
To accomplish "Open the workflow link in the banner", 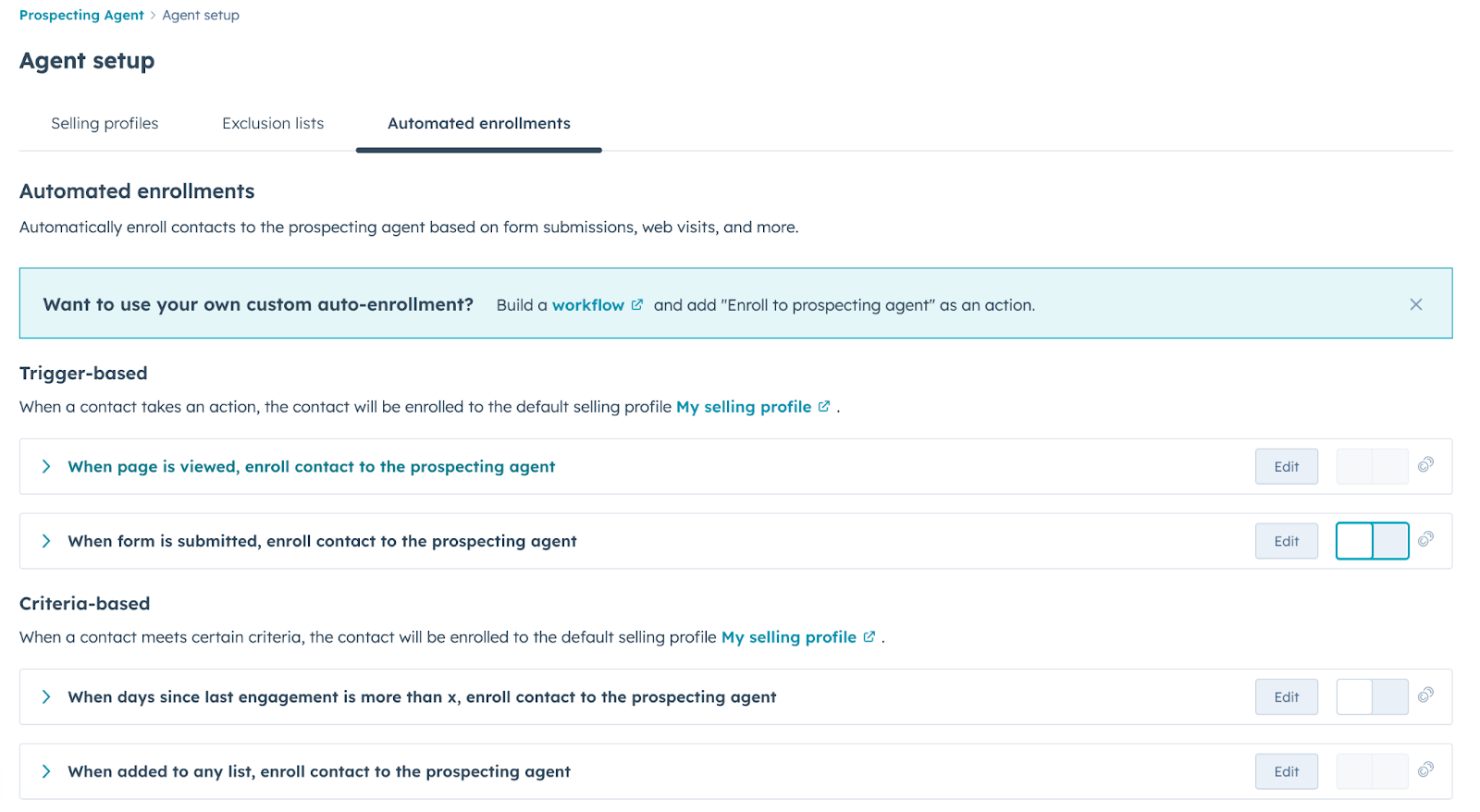I will point(588,305).
